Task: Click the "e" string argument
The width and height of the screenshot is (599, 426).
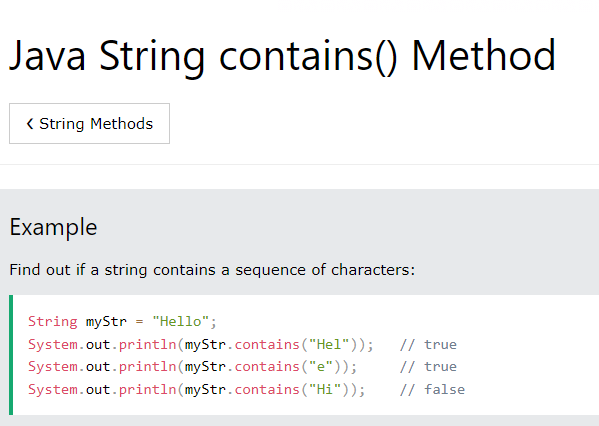Action: (321, 367)
